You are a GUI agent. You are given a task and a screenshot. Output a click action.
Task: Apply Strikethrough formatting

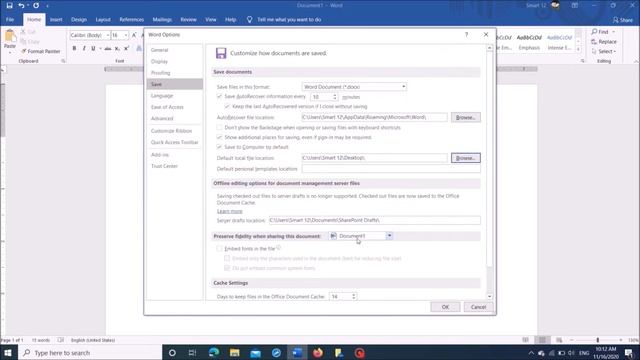(x=108, y=48)
